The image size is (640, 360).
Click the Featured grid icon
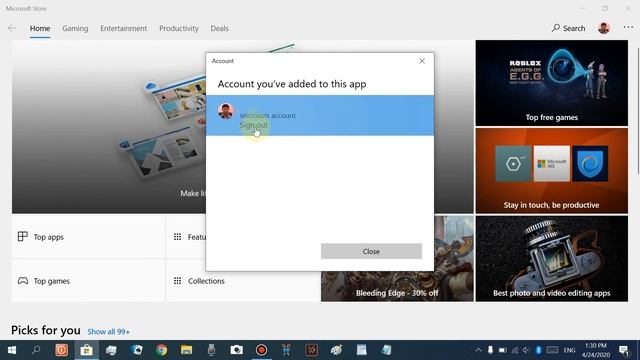[x=177, y=237]
